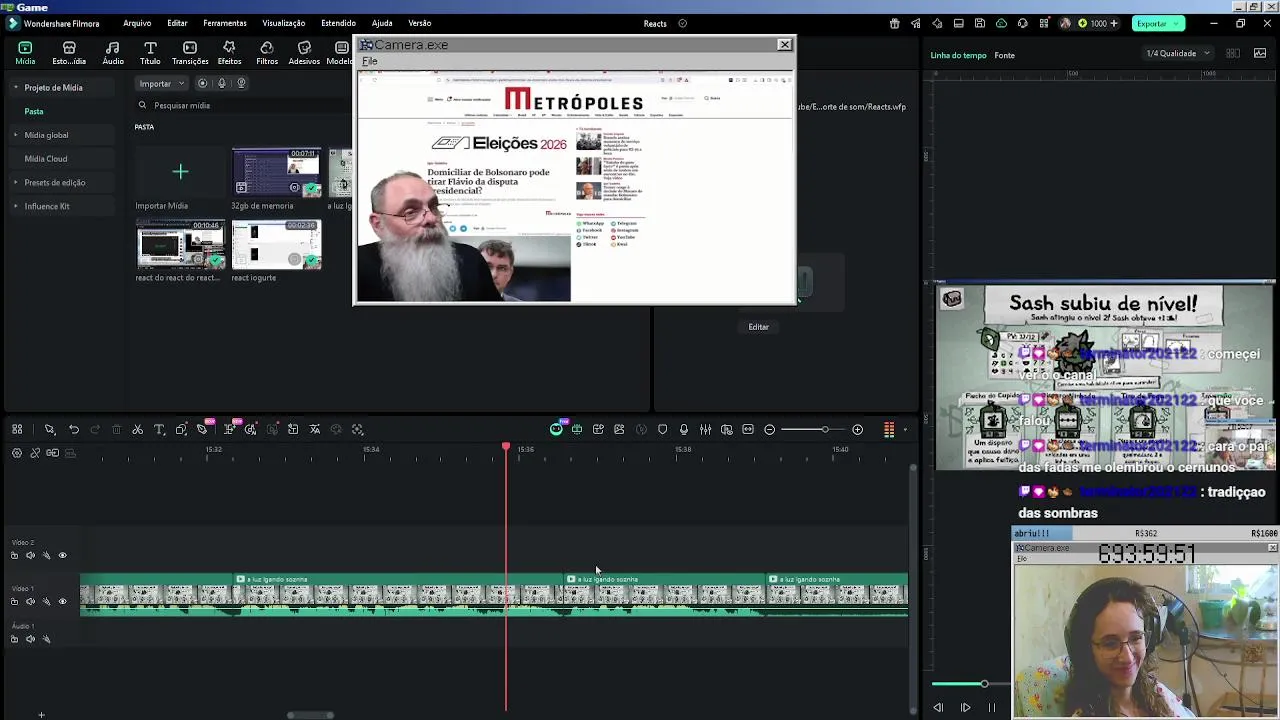
Task: Click the select cursor tool in timeline toolbar
Action: [x=49, y=429]
